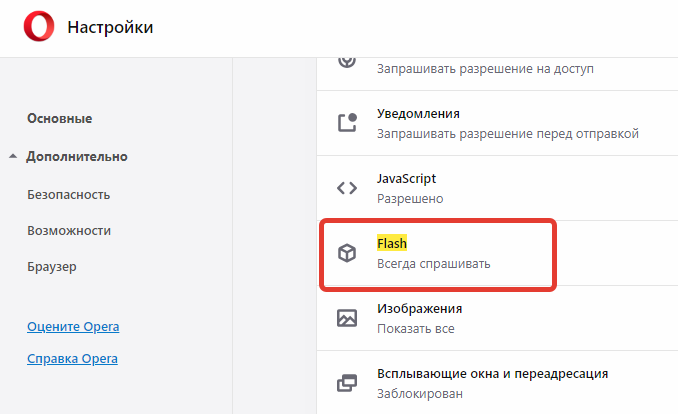The height and width of the screenshot is (414, 678).
Task: Open Изображения Показать все setting
Action: pyautogui.click(x=497, y=318)
